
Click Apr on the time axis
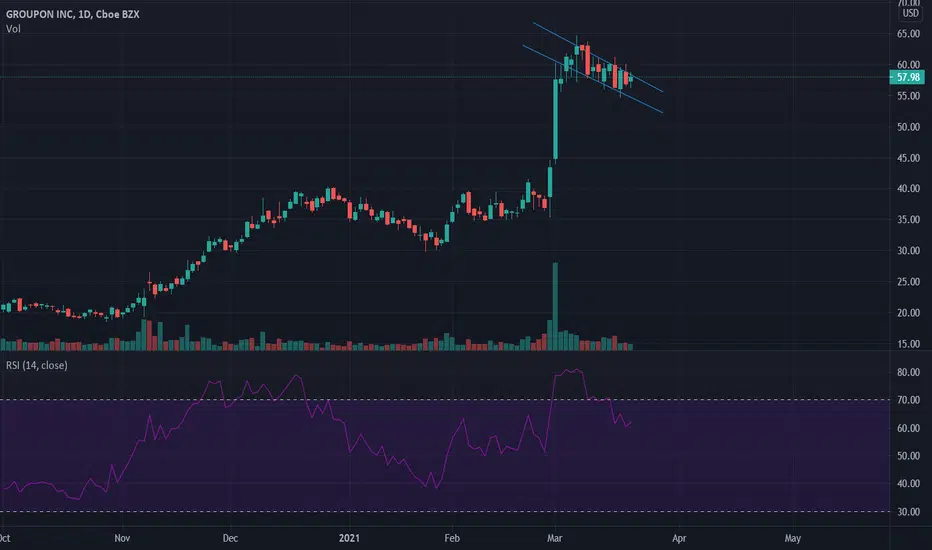679,538
